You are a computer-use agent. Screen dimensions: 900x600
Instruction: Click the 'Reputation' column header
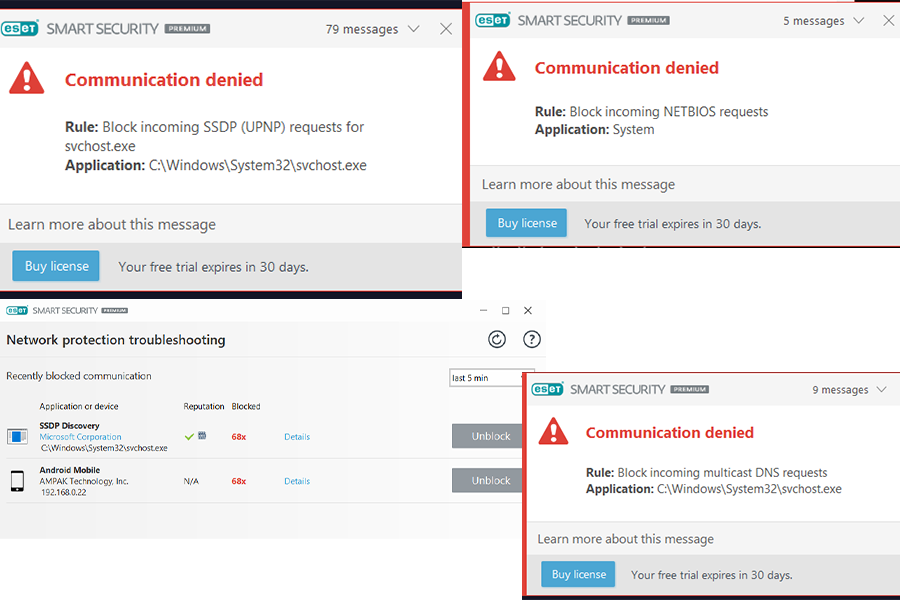204,407
